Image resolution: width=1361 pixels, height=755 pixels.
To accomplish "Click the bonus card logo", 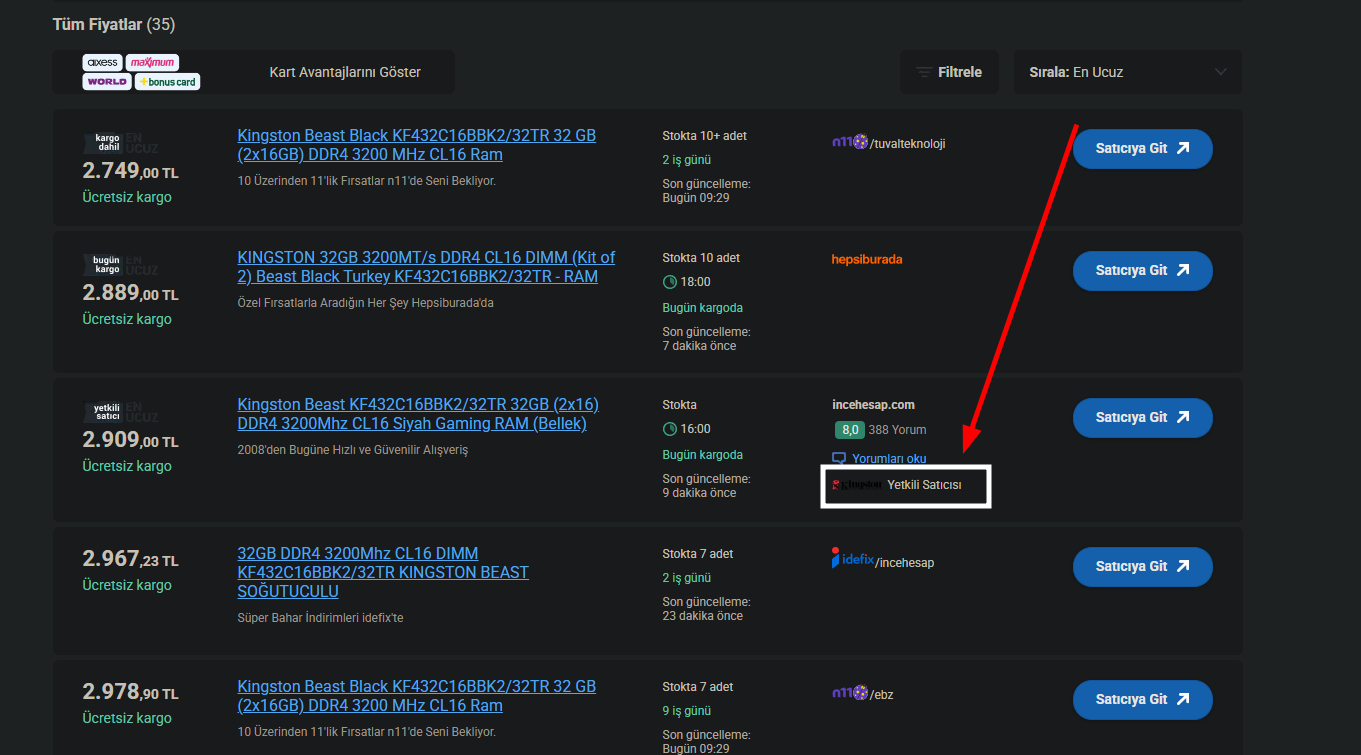I will pyautogui.click(x=168, y=81).
